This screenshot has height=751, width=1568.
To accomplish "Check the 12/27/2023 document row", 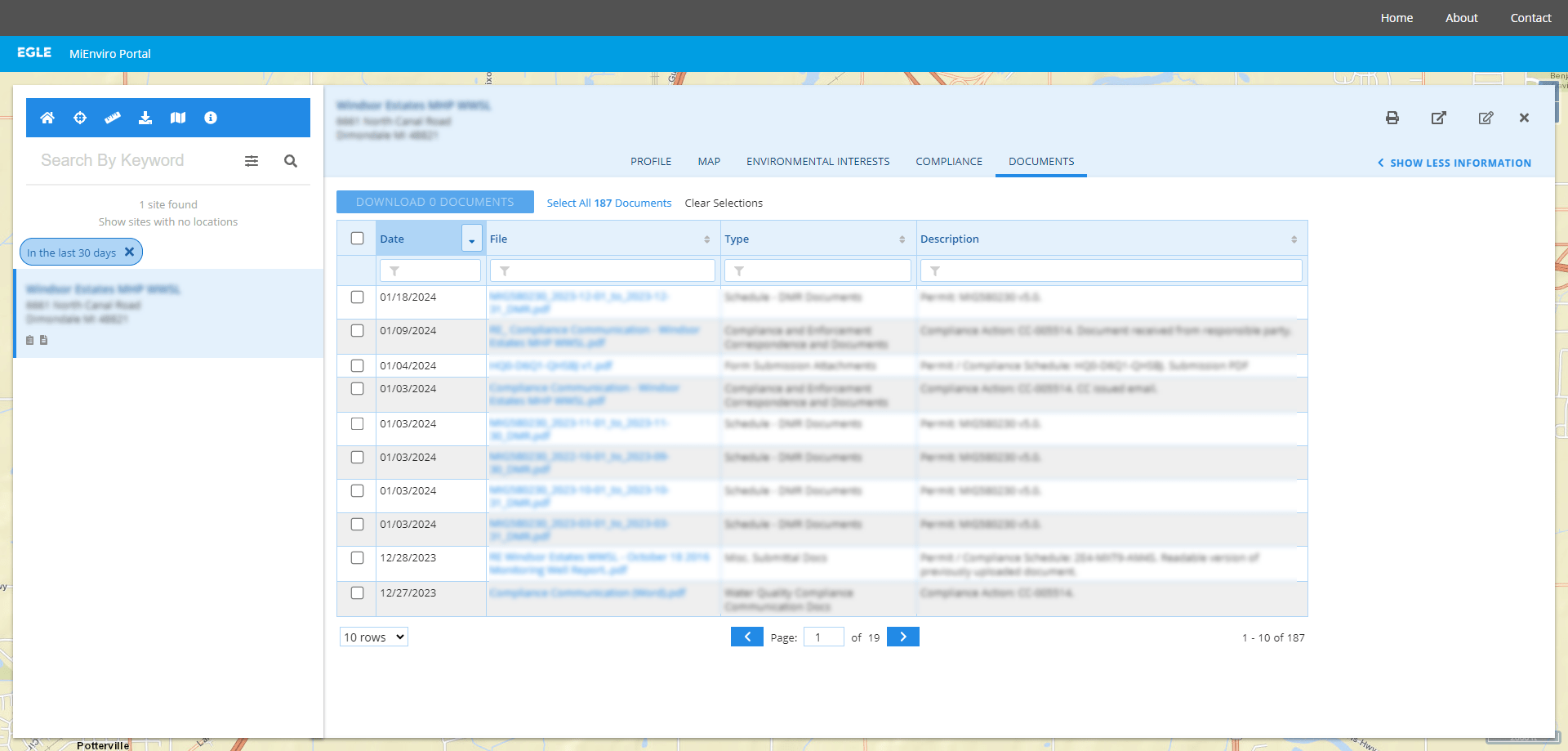I will click(x=357, y=593).
